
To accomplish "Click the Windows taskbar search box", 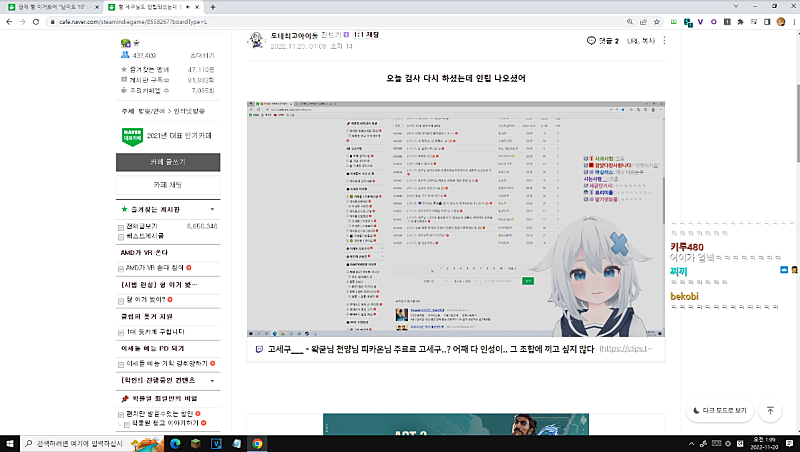I will pyautogui.click(x=92, y=443).
